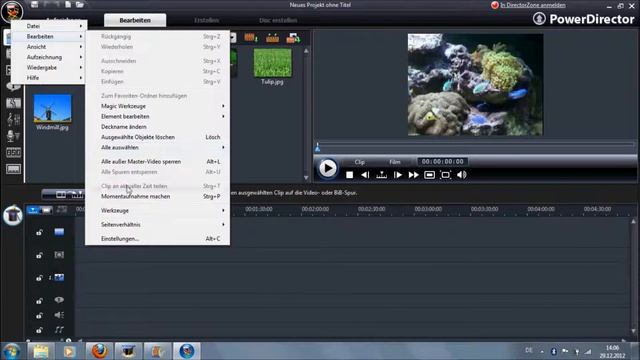The image size is (640, 360).
Task: Click the fast forward button
Action: [x=413, y=175]
